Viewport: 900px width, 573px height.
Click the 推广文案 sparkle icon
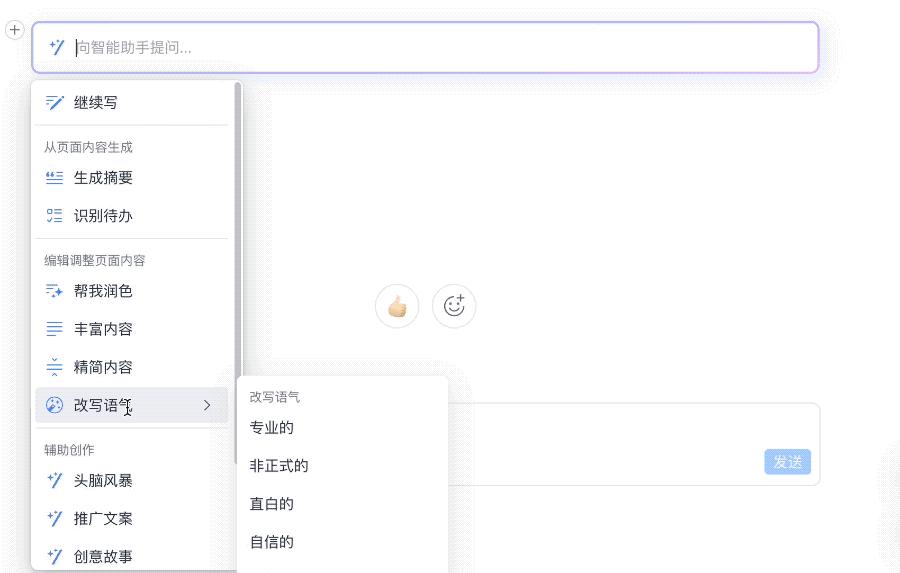(x=55, y=518)
